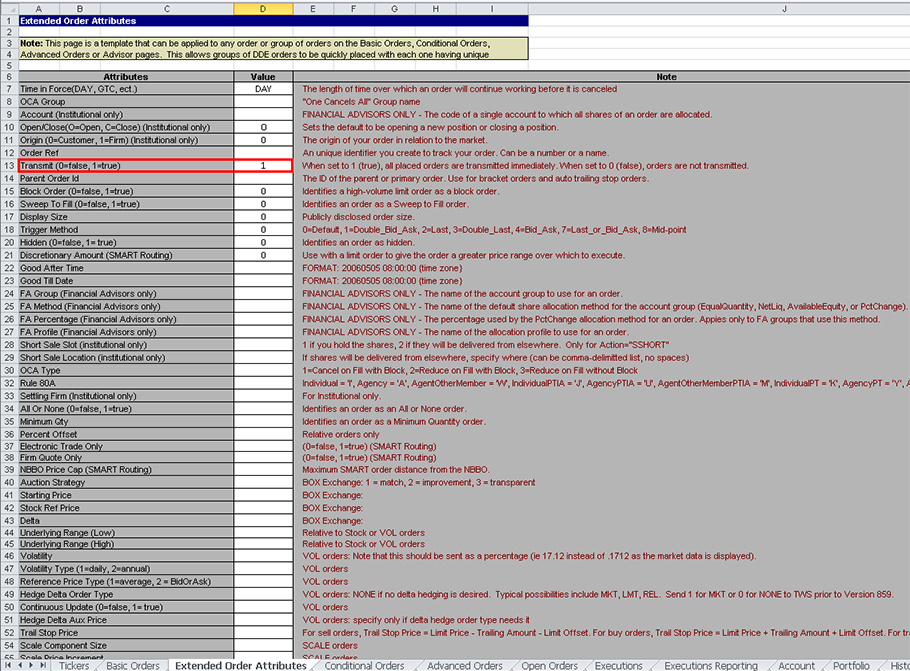Select the 'Rule 80A' attribute cell
Viewport: 910px width, 671px height.
click(126, 383)
